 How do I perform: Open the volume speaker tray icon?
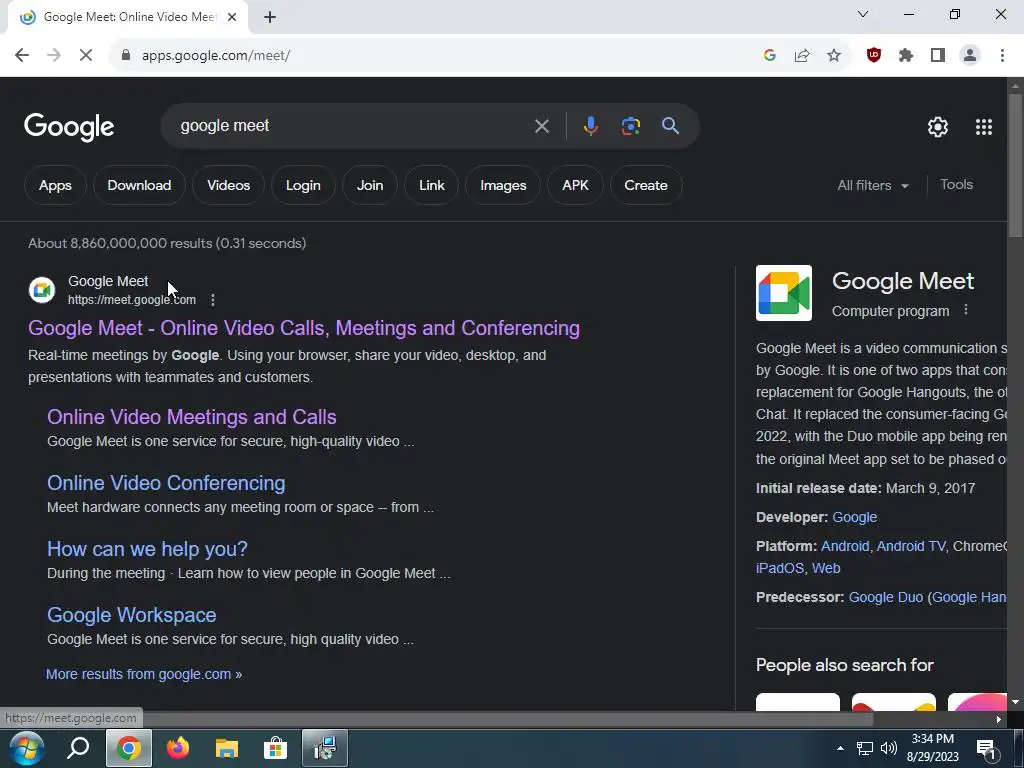tap(889, 748)
